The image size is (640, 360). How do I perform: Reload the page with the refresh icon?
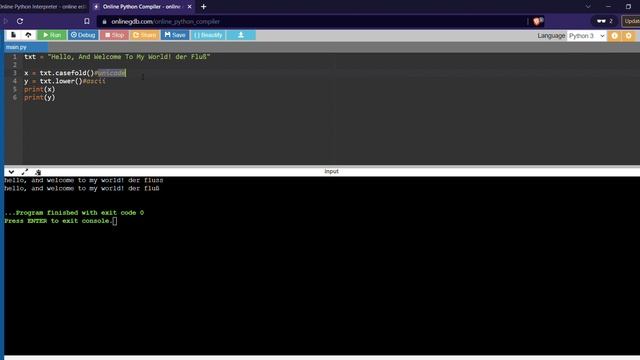pyautogui.click(x=20, y=21)
